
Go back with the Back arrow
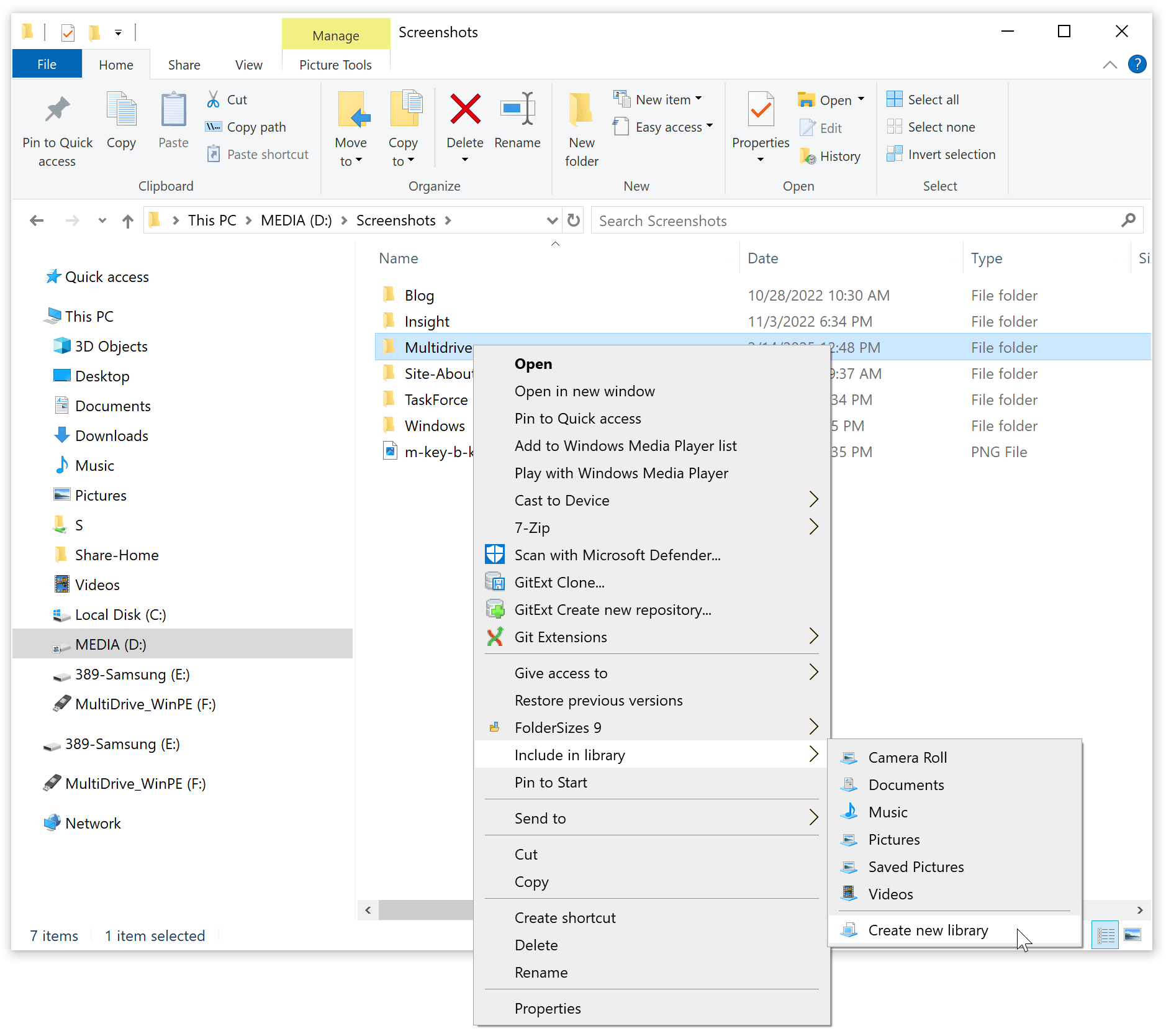pos(37,220)
